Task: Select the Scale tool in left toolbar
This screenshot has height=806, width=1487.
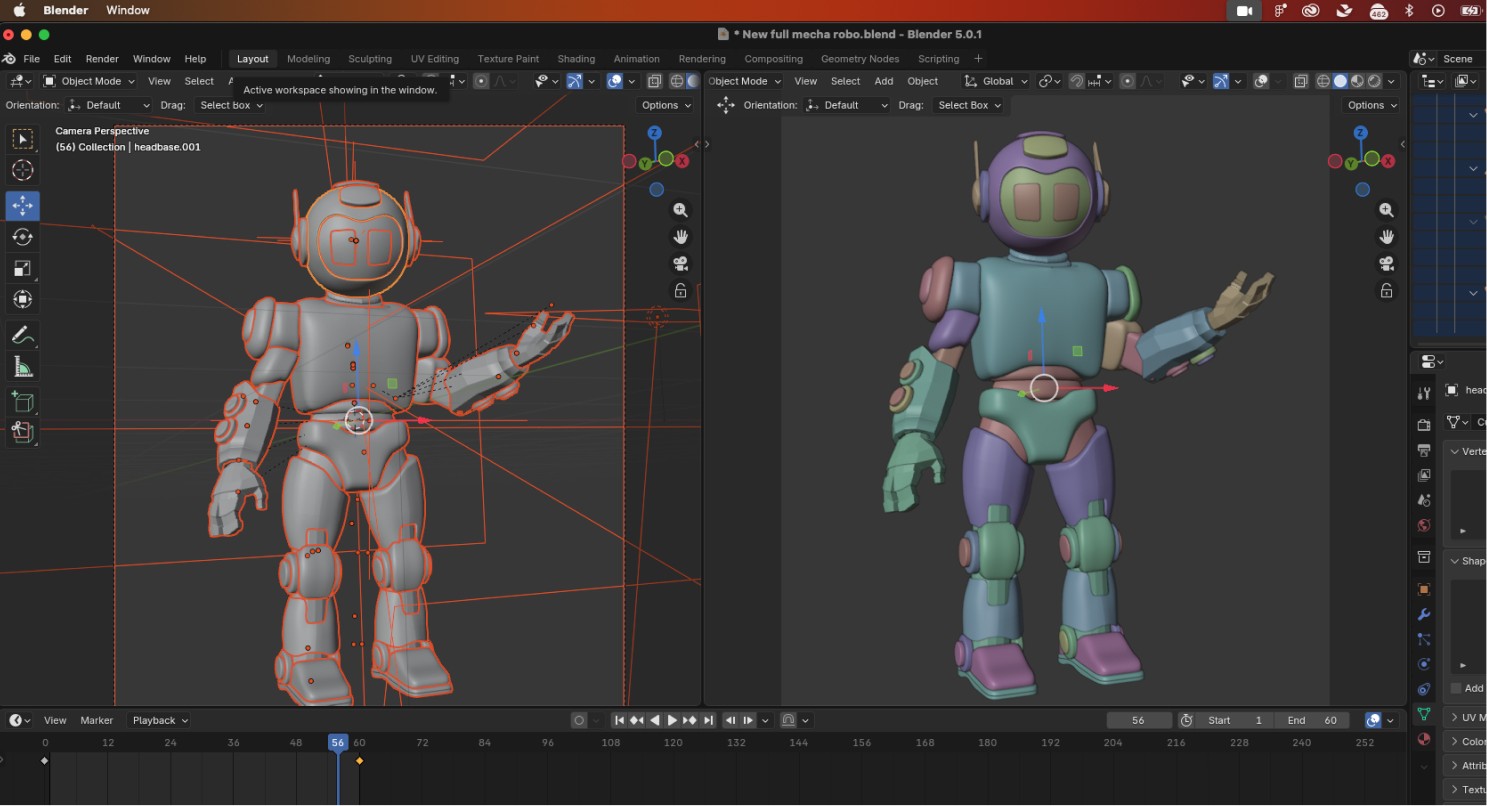Action: (22, 268)
